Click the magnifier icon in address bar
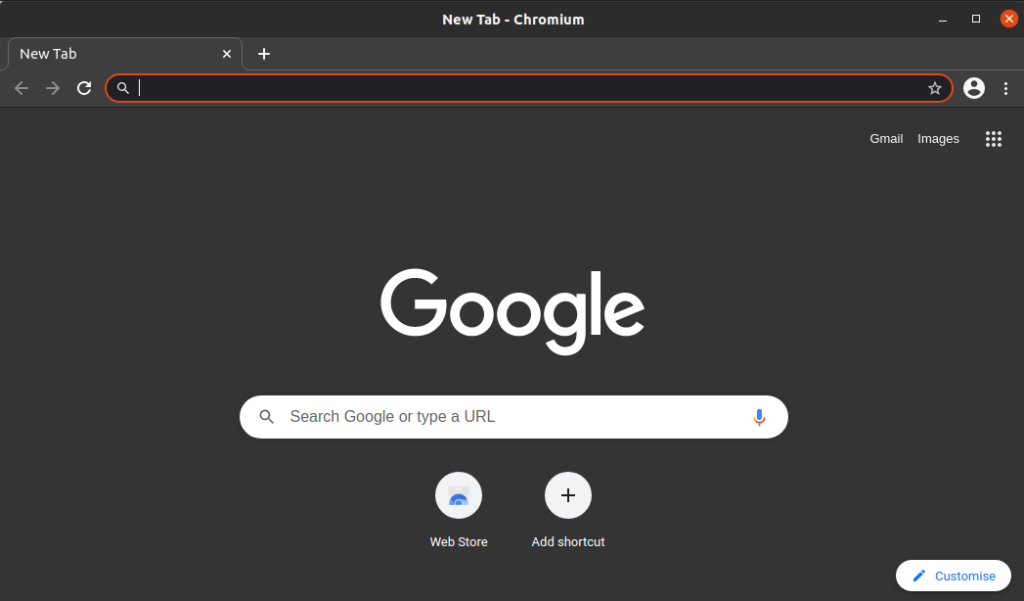This screenshot has width=1024, height=601. click(x=123, y=88)
